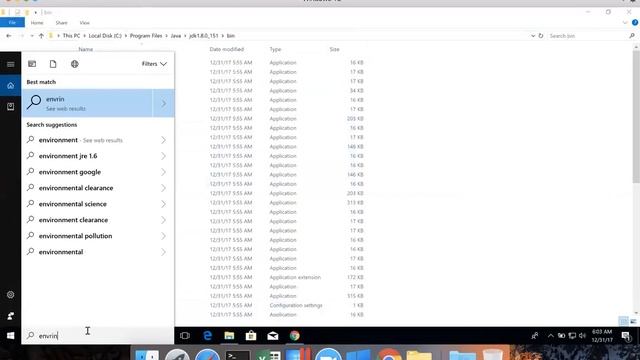Click 'This PC' in address breadcrumb
The width and height of the screenshot is (640, 360).
[71, 36]
